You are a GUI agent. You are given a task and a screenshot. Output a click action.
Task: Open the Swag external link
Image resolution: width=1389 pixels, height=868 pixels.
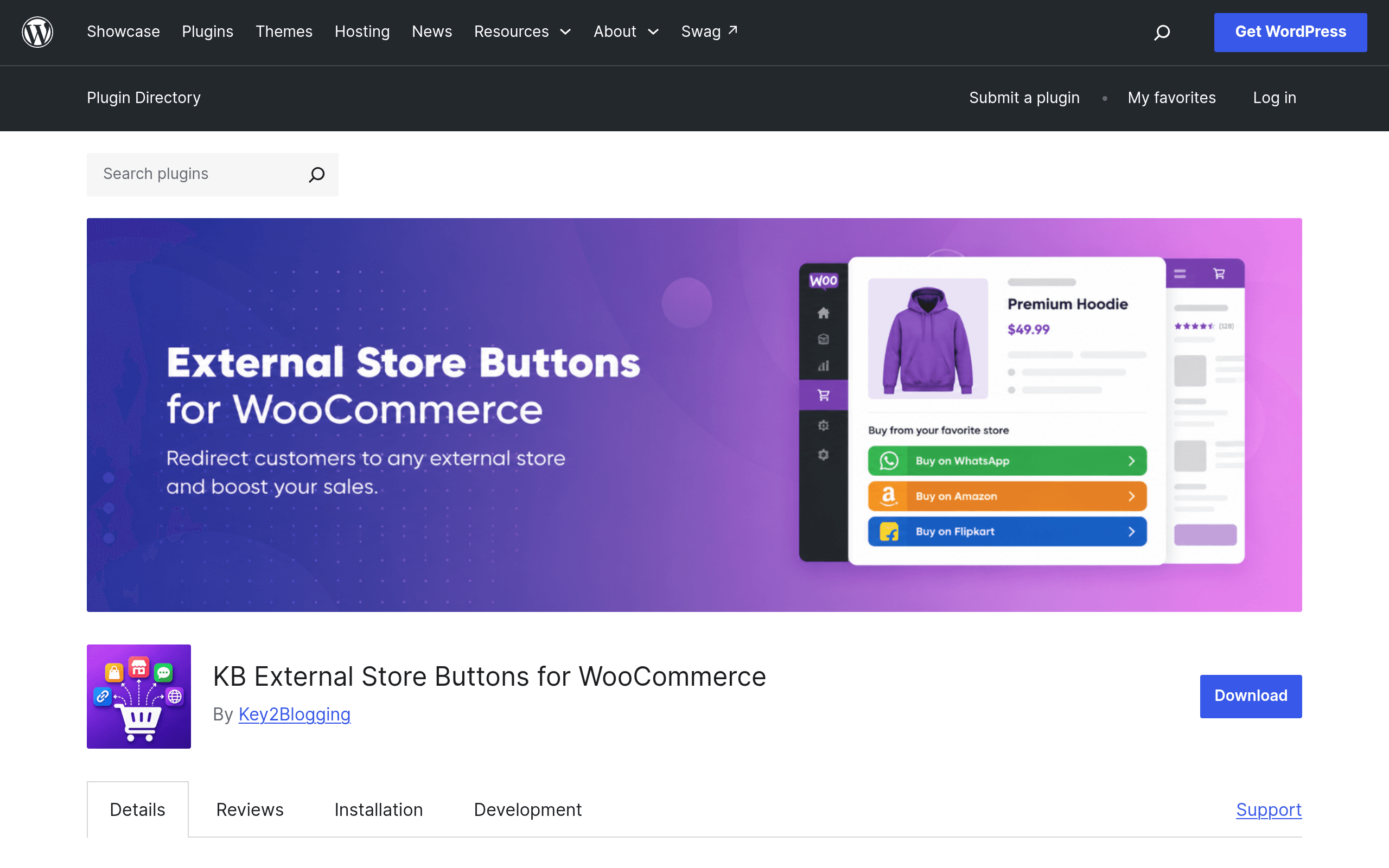click(x=710, y=31)
